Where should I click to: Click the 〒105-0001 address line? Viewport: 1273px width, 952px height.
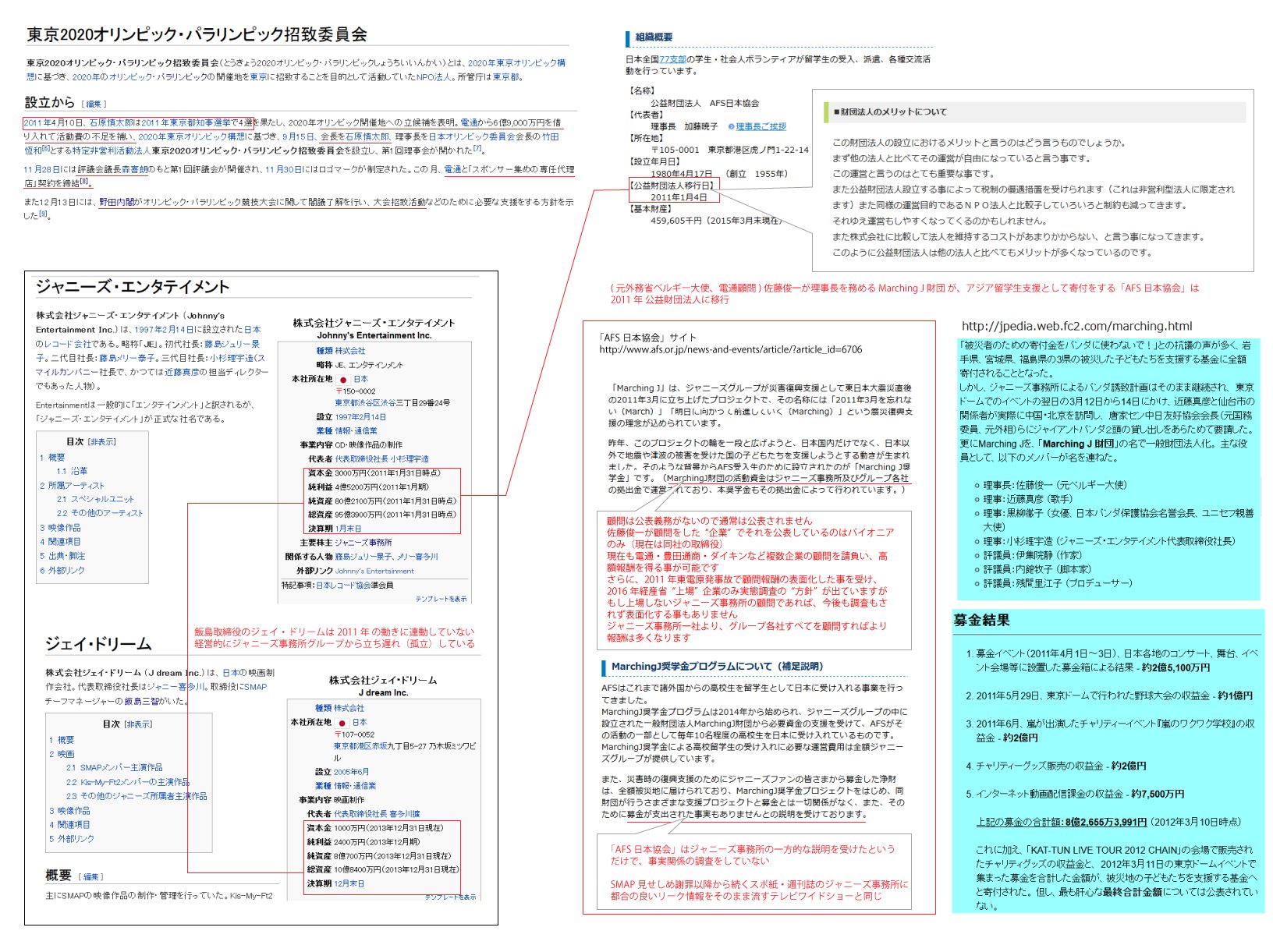[729, 150]
